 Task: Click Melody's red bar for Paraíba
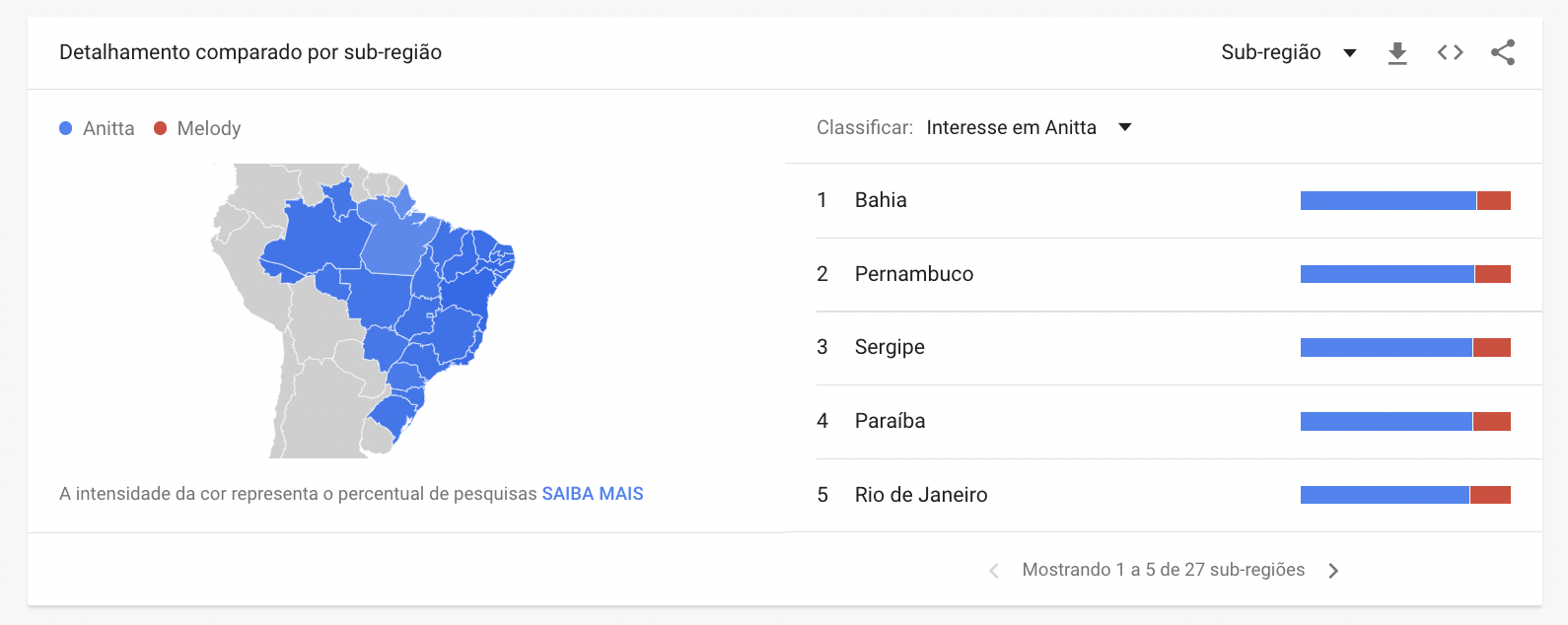coord(1490,421)
